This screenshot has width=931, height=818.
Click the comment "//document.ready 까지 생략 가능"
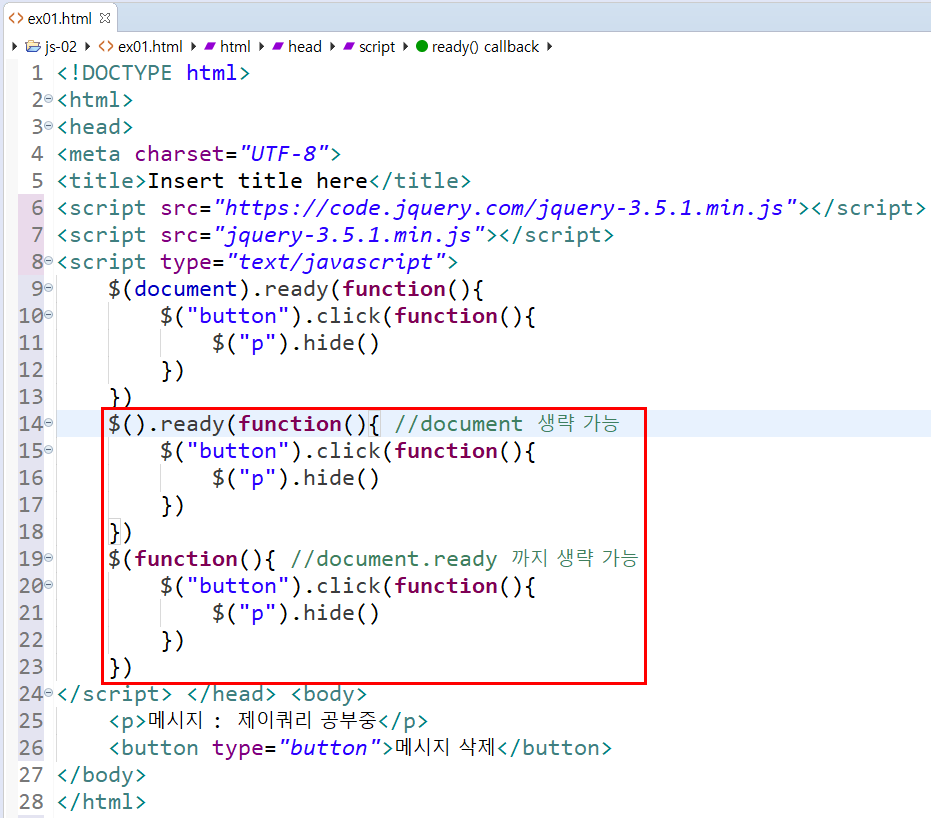coord(464,559)
